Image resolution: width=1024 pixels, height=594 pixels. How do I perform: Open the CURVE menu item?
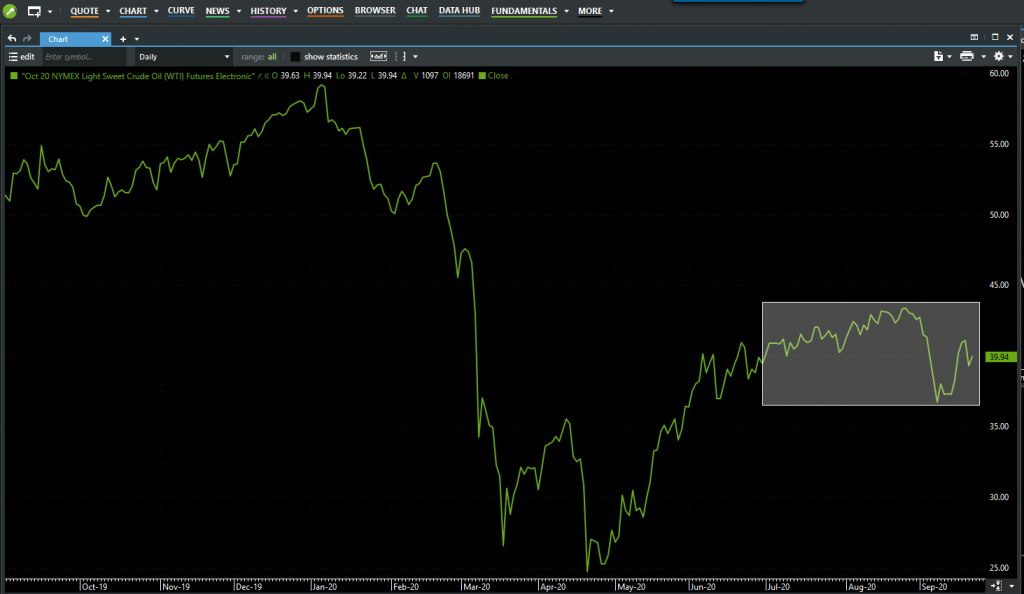181,11
